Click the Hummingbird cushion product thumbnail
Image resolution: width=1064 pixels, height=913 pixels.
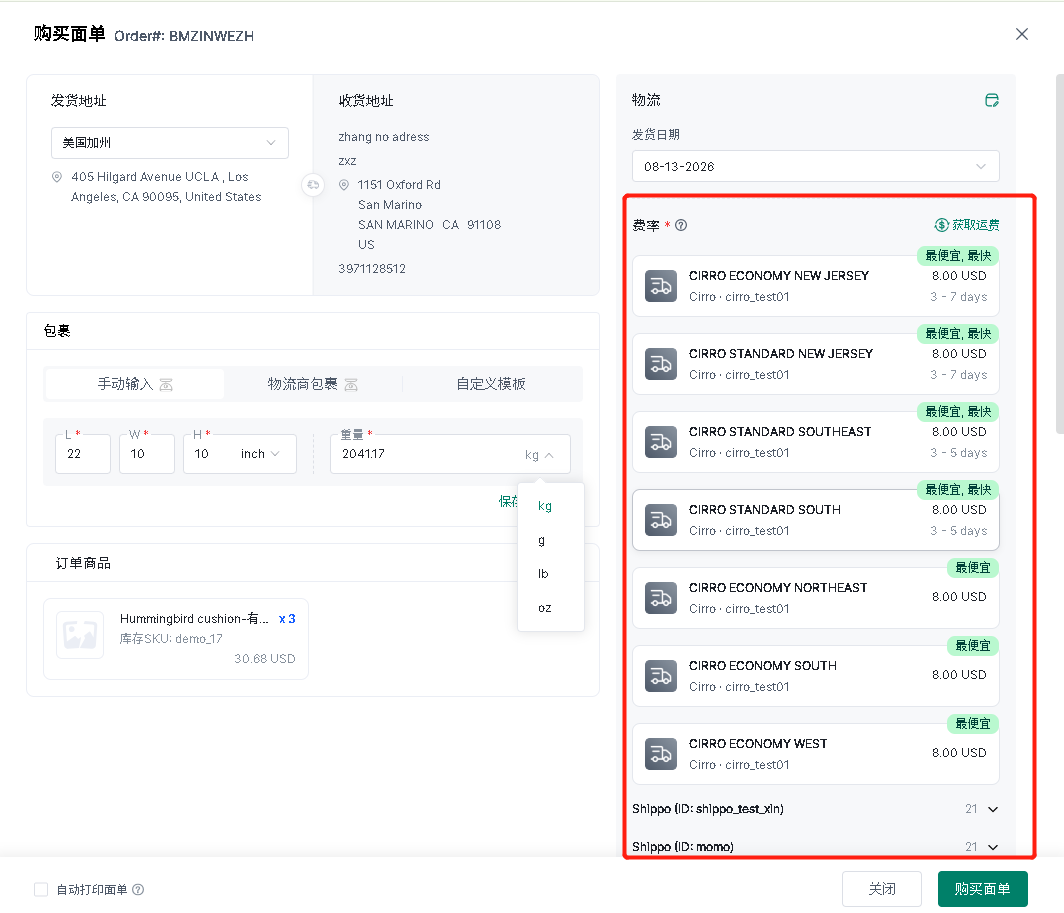[x=80, y=635]
